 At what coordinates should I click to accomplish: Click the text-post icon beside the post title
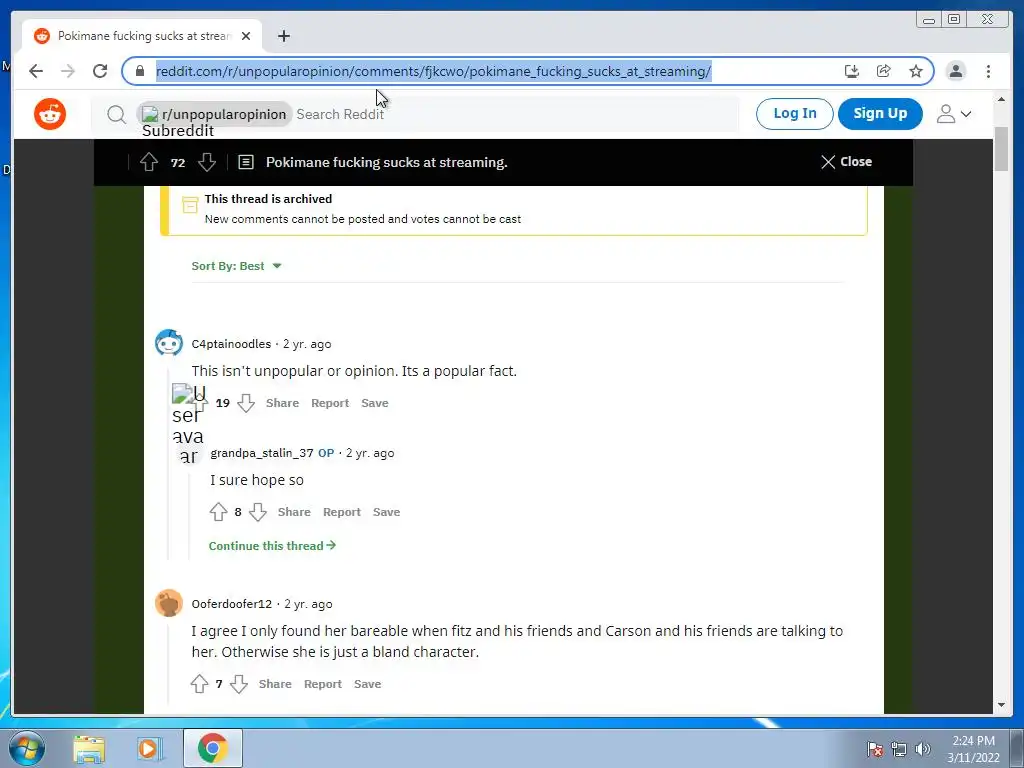(x=246, y=162)
